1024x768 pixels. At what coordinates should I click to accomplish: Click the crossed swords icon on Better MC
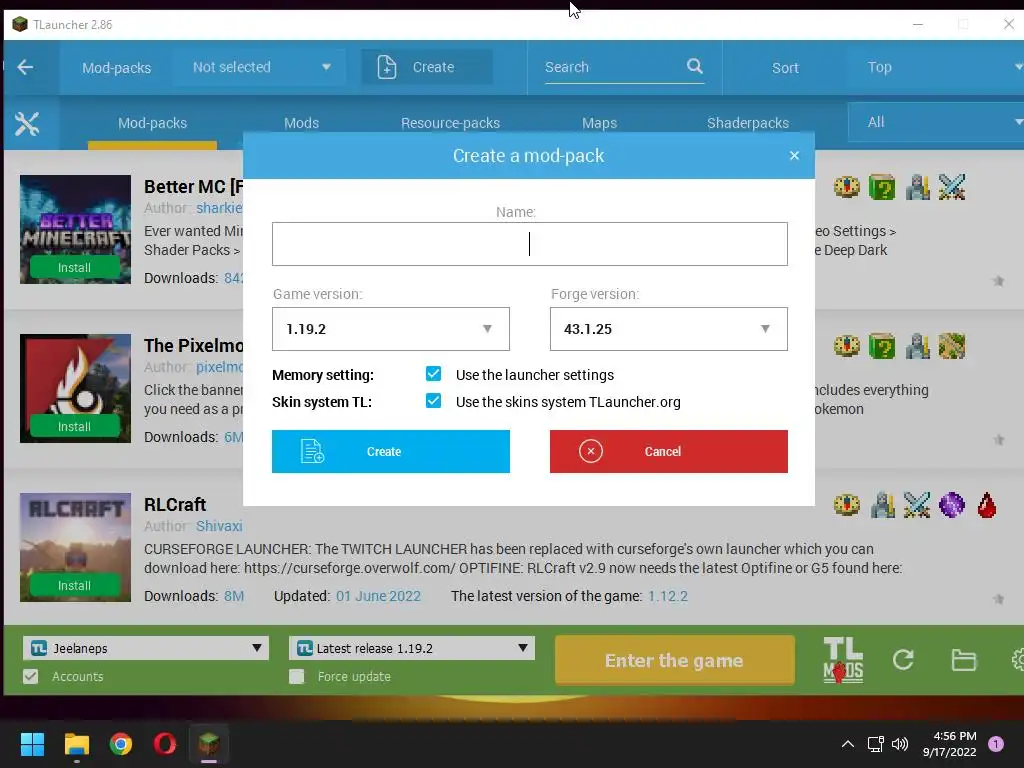click(x=952, y=187)
